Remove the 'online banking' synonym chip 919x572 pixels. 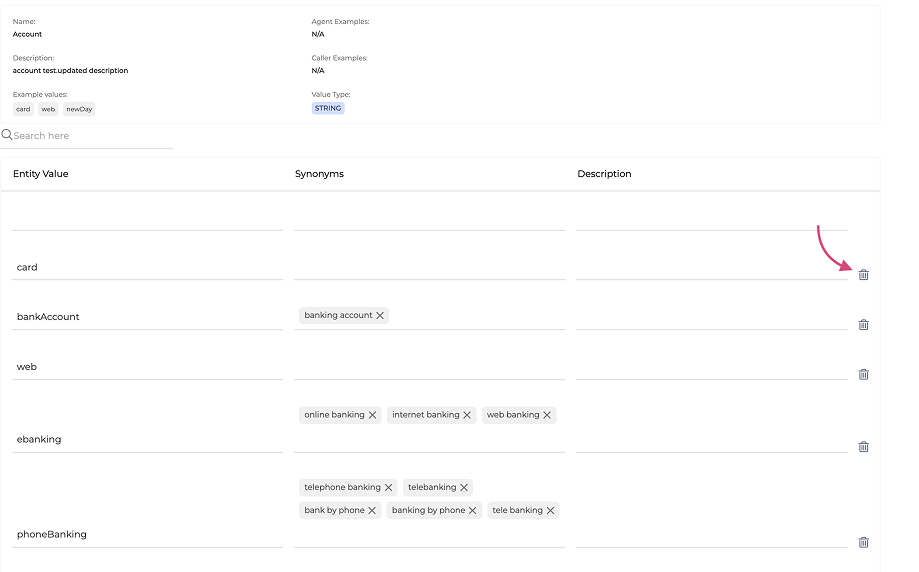pos(372,415)
